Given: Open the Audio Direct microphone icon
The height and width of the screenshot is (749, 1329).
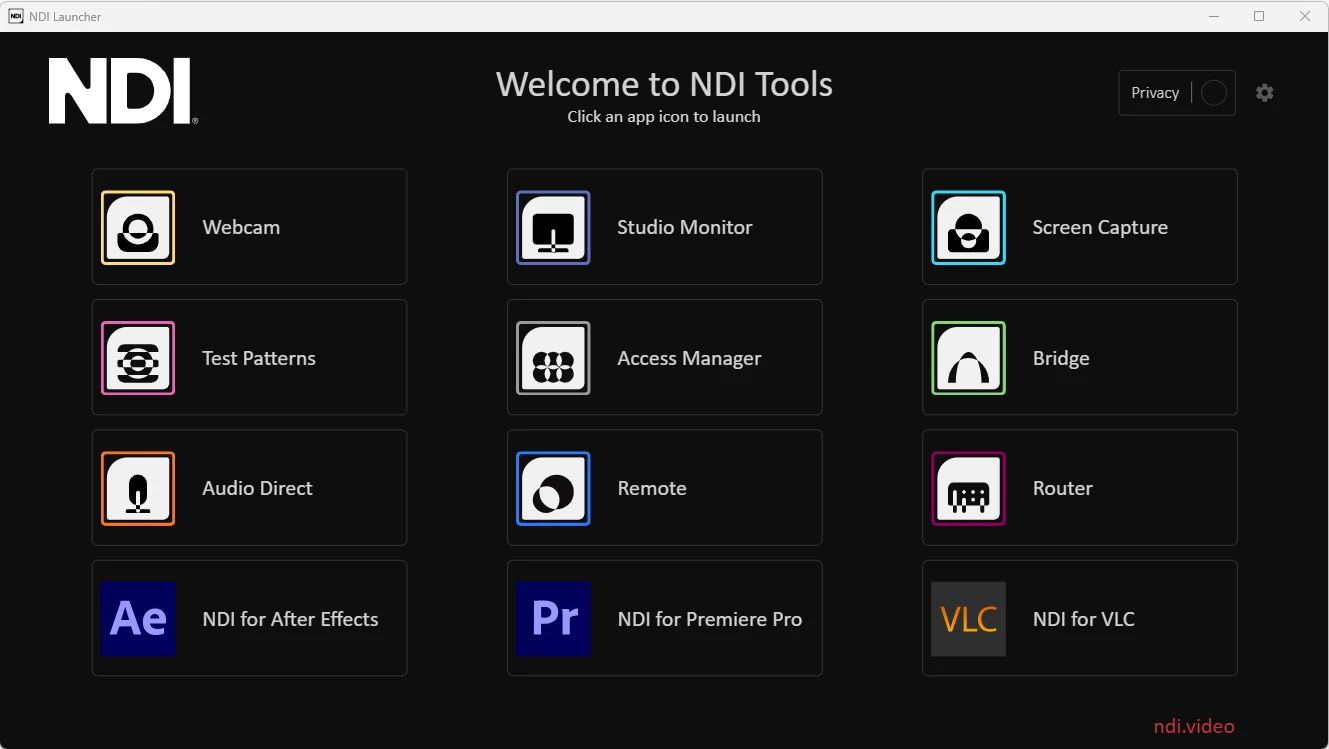Looking at the screenshot, I should click(x=138, y=488).
